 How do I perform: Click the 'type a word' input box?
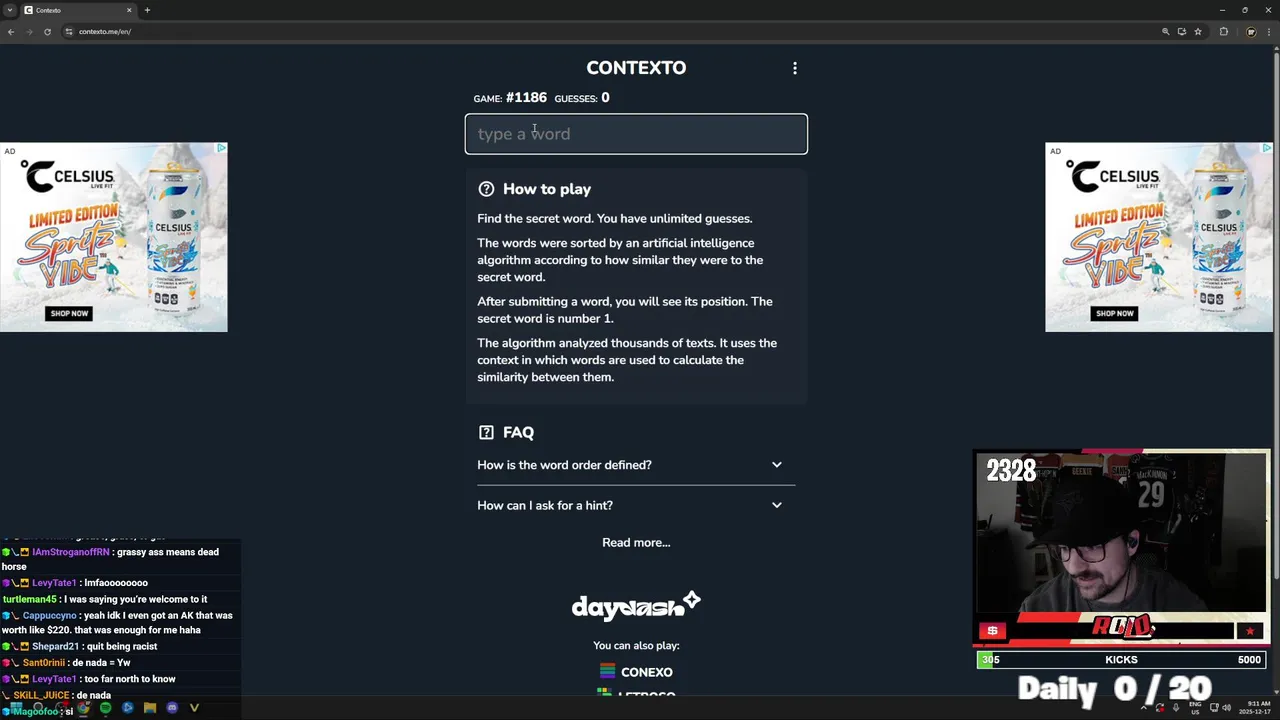636,134
